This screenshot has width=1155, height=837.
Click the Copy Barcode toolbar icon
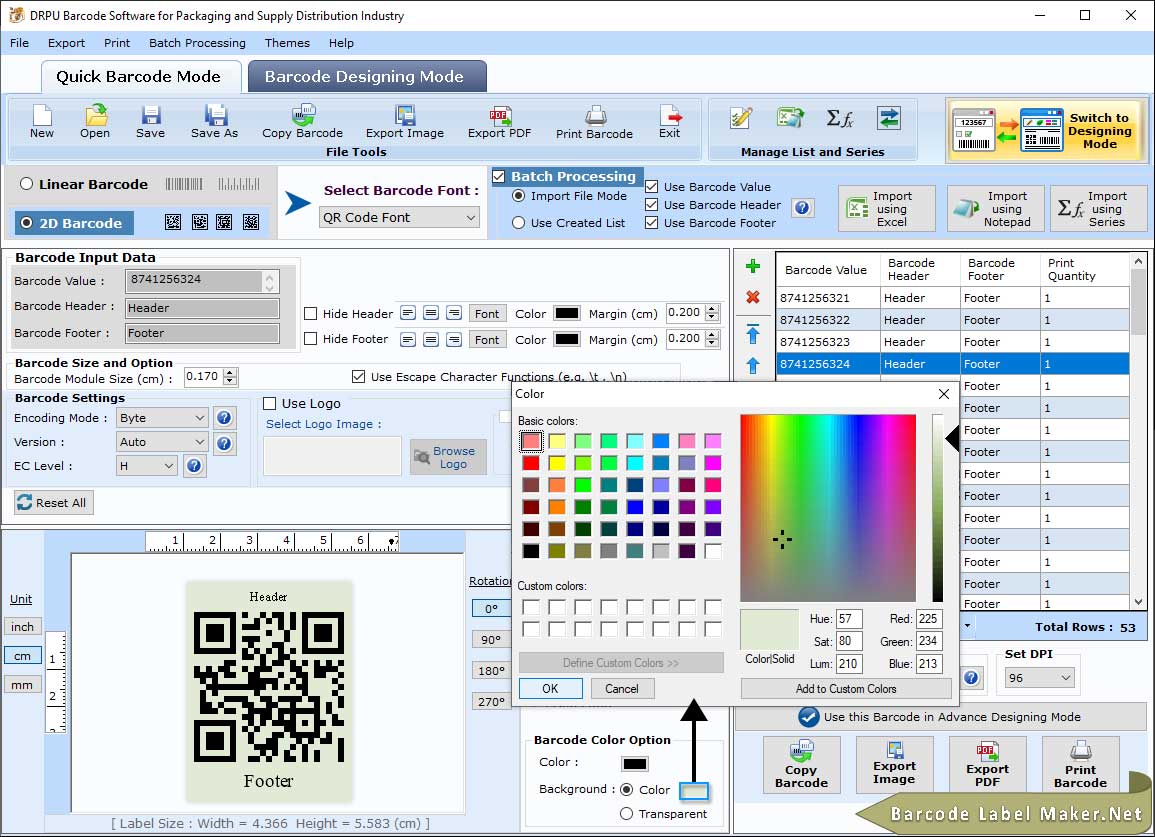(x=303, y=121)
